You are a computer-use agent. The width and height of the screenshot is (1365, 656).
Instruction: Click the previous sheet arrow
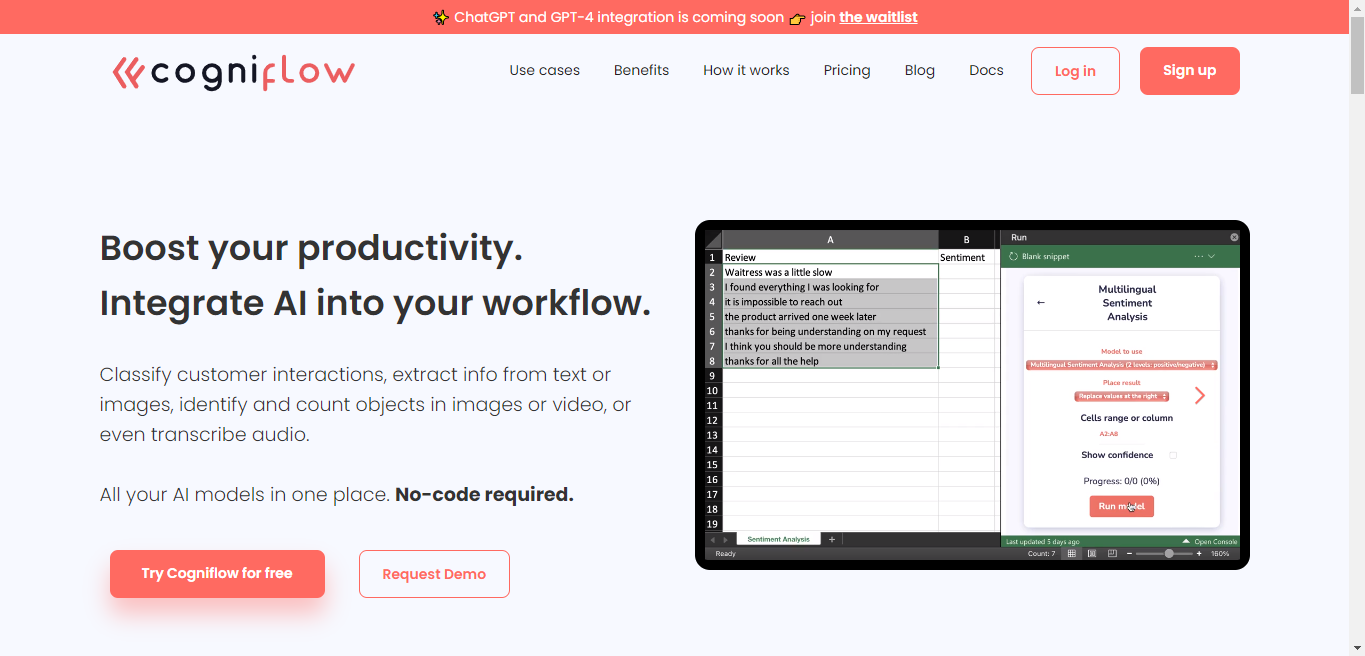click(x=713, y=540)
